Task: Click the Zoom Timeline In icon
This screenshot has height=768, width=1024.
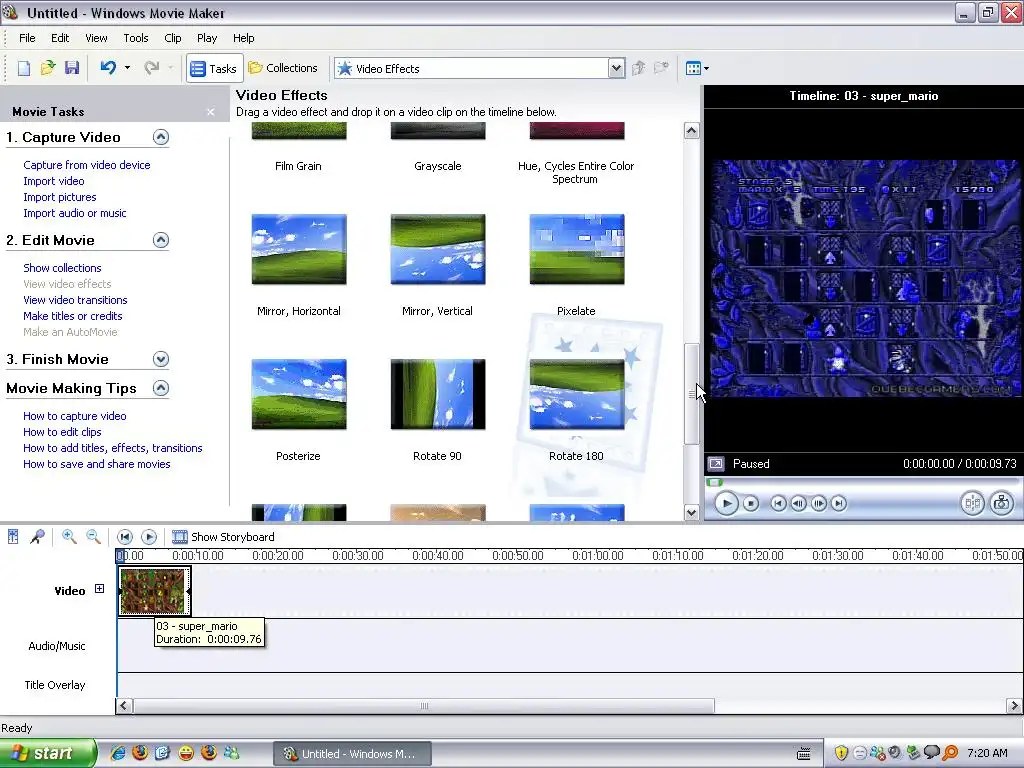Action: point(69,537)
